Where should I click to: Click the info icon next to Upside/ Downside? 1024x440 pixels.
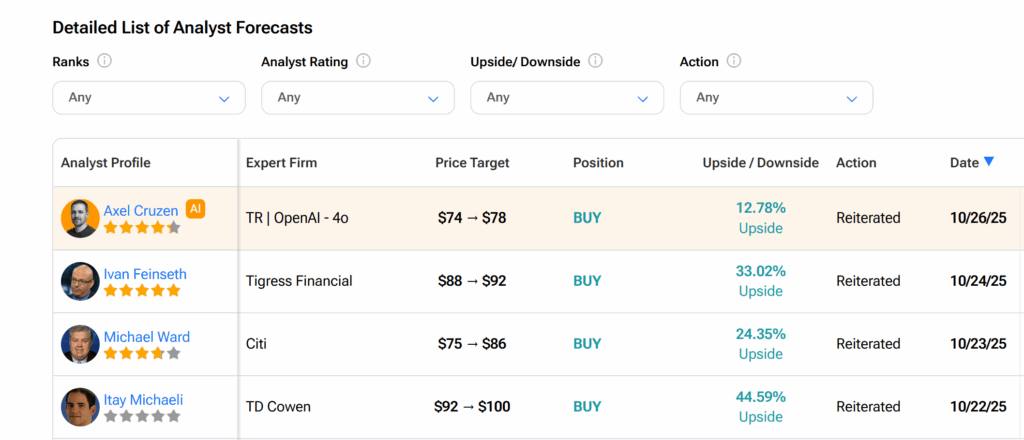click(x=595, y=61)
